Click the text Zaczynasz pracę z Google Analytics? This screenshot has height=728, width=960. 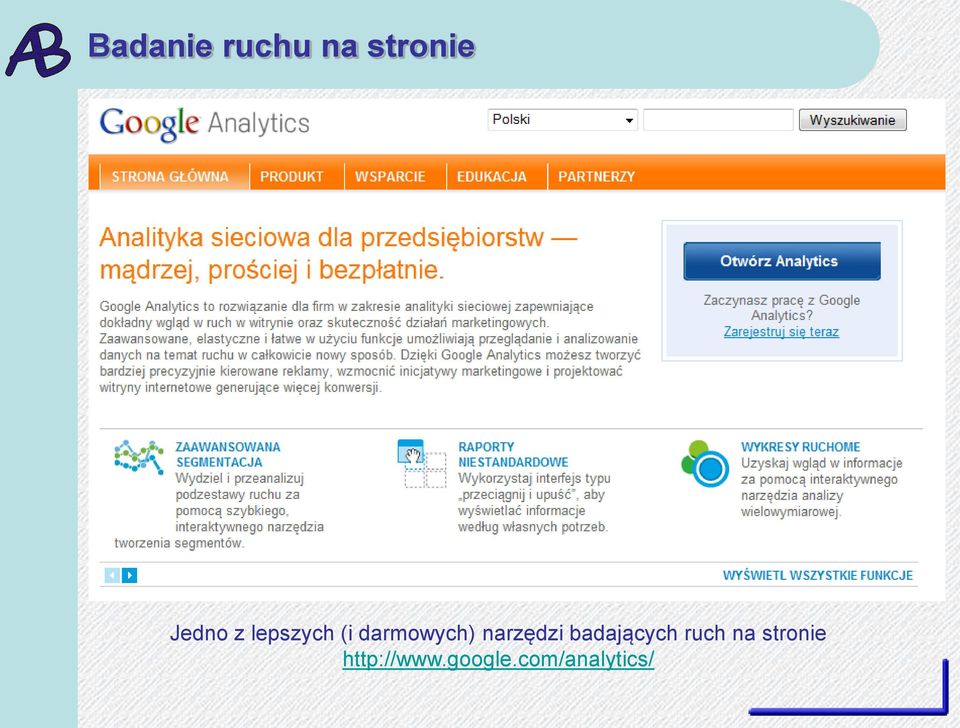click(781, 308)
